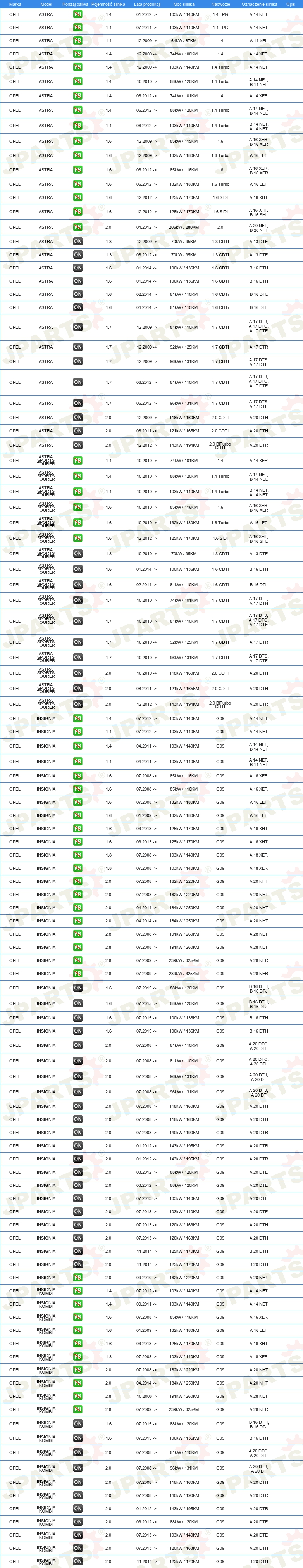Click the Oznaczenie silnika column header
Image resolution: width=303 pixels, height=1568 pixels.
coord(259,3)
